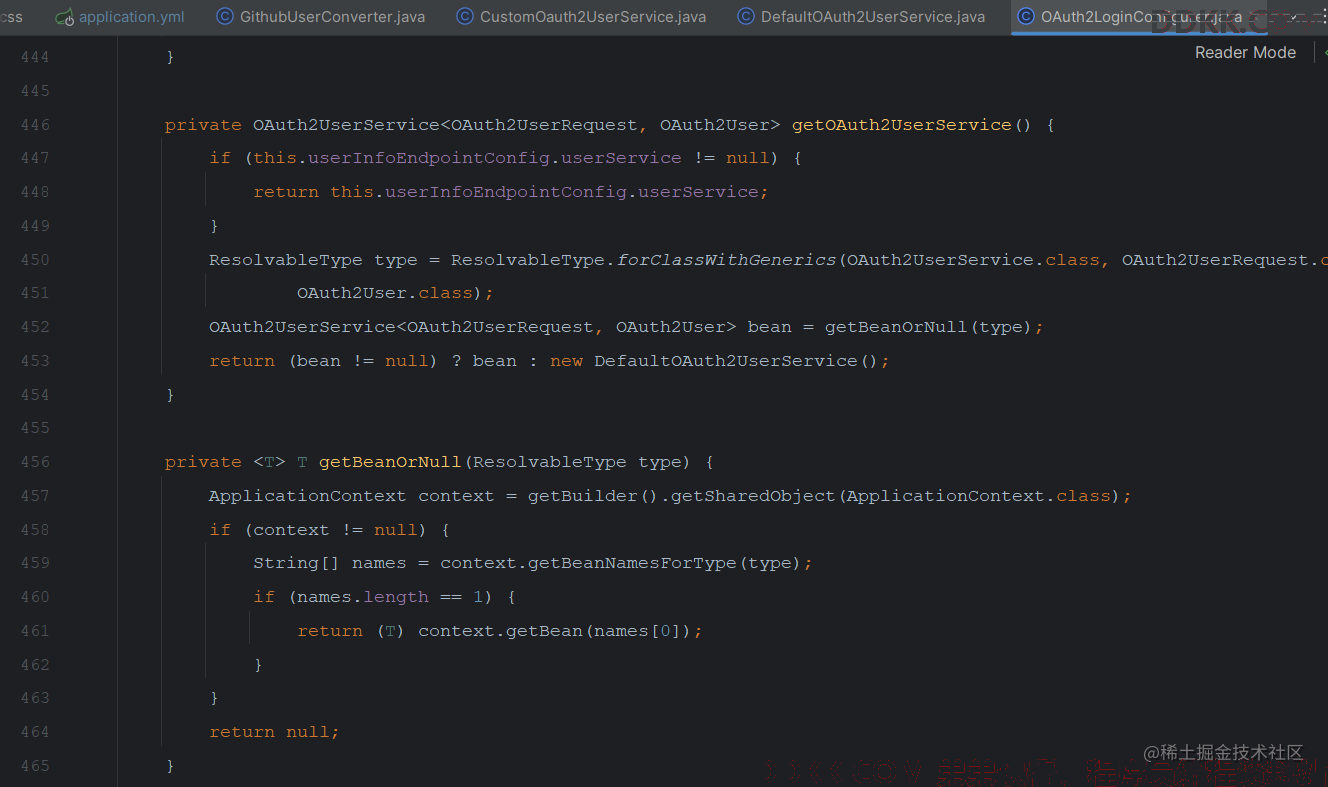Click the names.length condition on line 460

point(362,597)
